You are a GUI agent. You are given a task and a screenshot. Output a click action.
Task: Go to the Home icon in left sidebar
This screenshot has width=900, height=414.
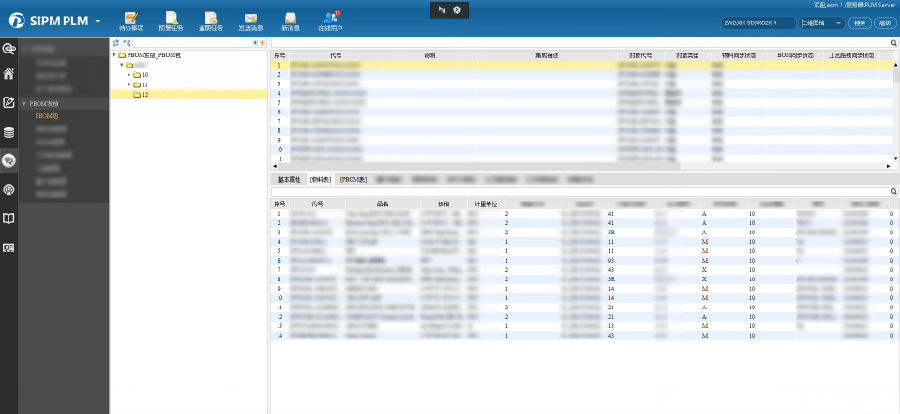tap(9, 74)
